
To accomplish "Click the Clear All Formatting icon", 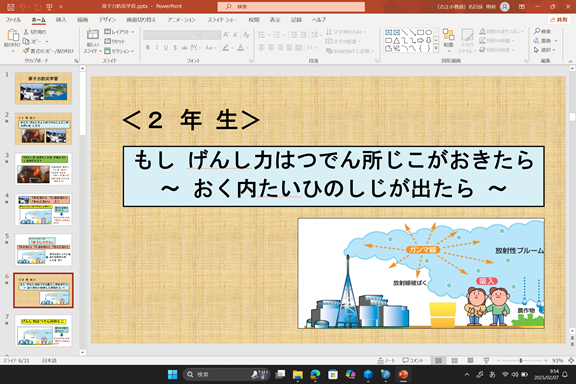I will [246, 35].
